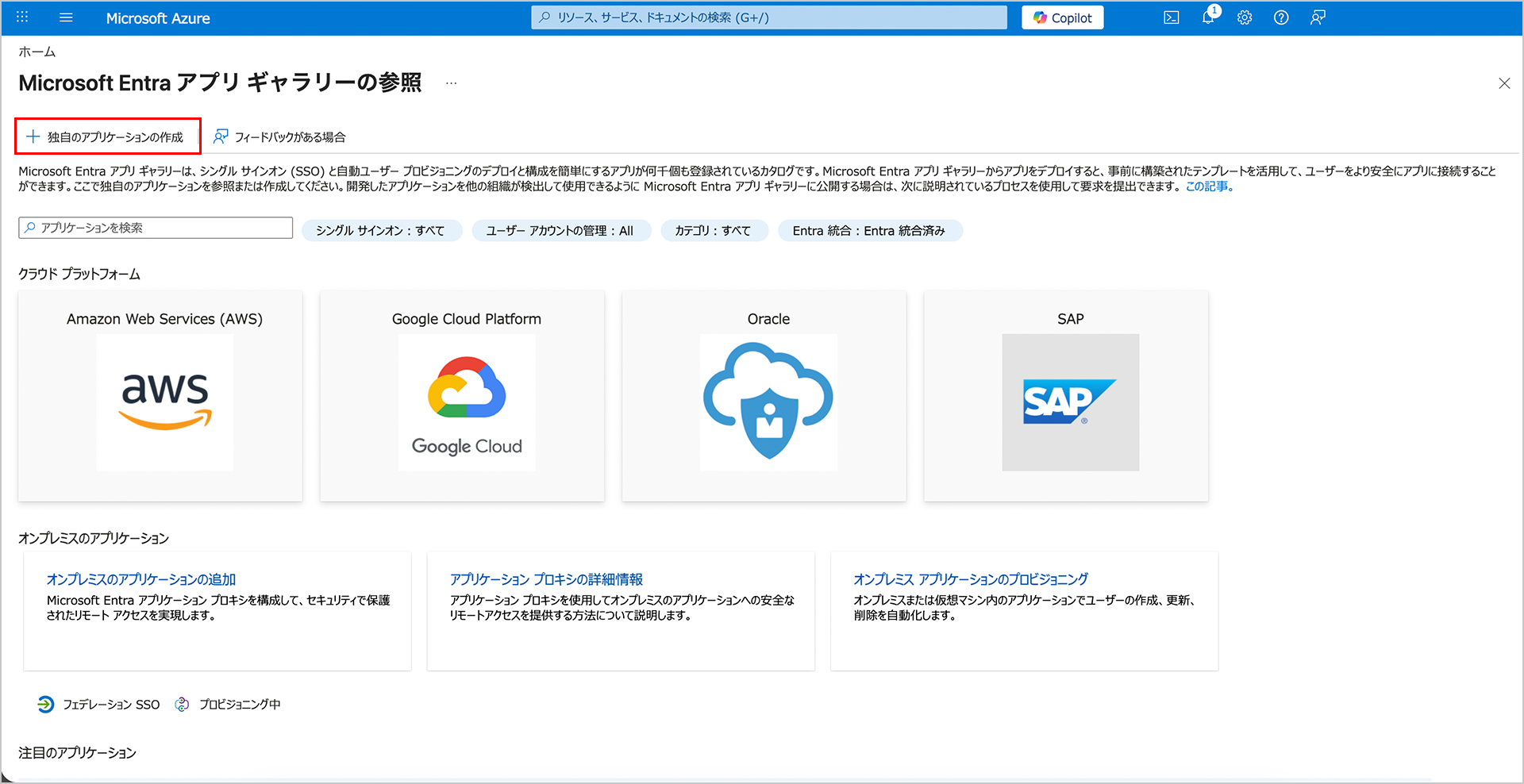Viewport: 1524px width, 784px height.
Task: Launch Cloud Shell from the top bar
Action: [x=1171, y=17]
